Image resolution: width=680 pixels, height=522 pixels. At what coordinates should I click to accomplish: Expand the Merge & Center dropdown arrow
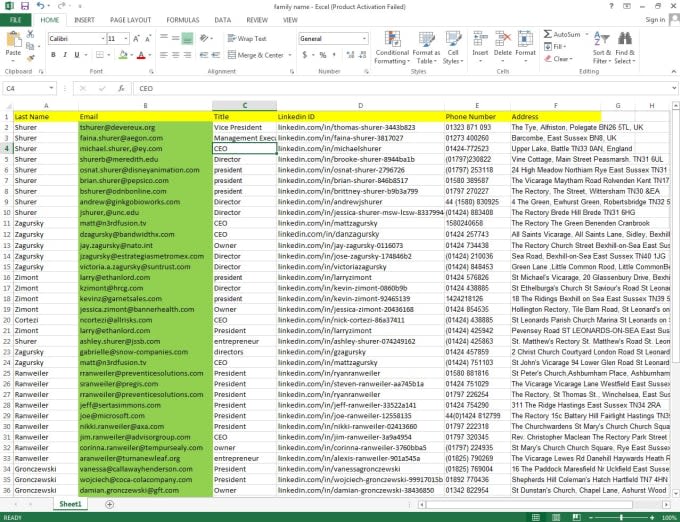[290, 55]
